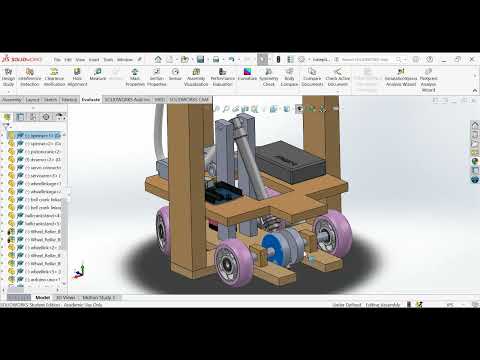480x360 pixels.
Task: Switch to the Layout ribbon tab
Action: tap(32, 100)
